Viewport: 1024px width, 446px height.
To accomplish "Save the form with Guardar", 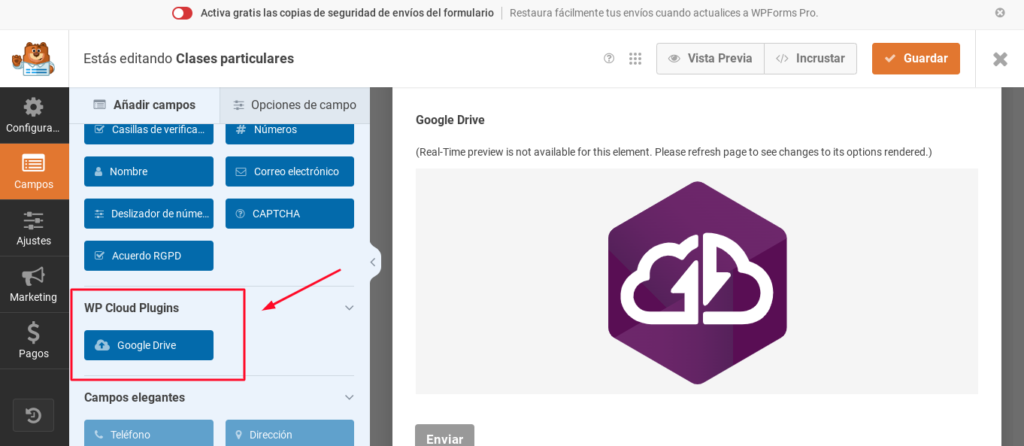I will tap(916, 59).
